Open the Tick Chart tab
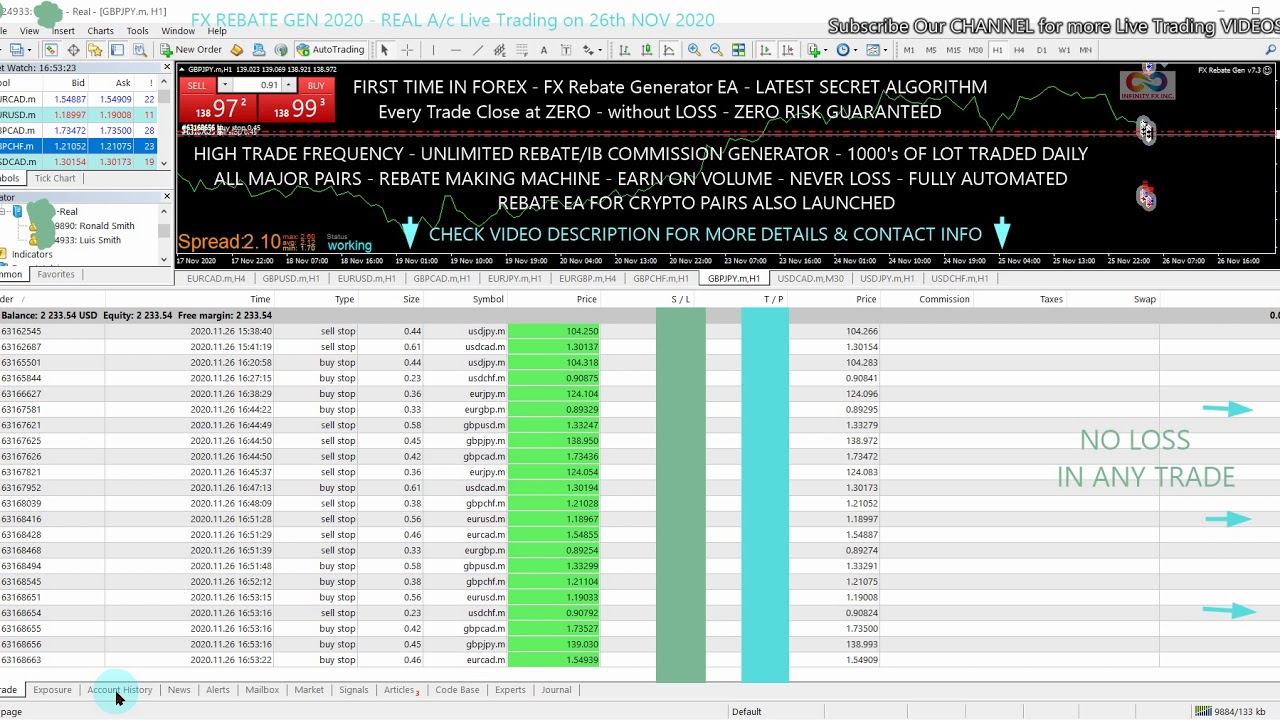 (x=55, y=178)
